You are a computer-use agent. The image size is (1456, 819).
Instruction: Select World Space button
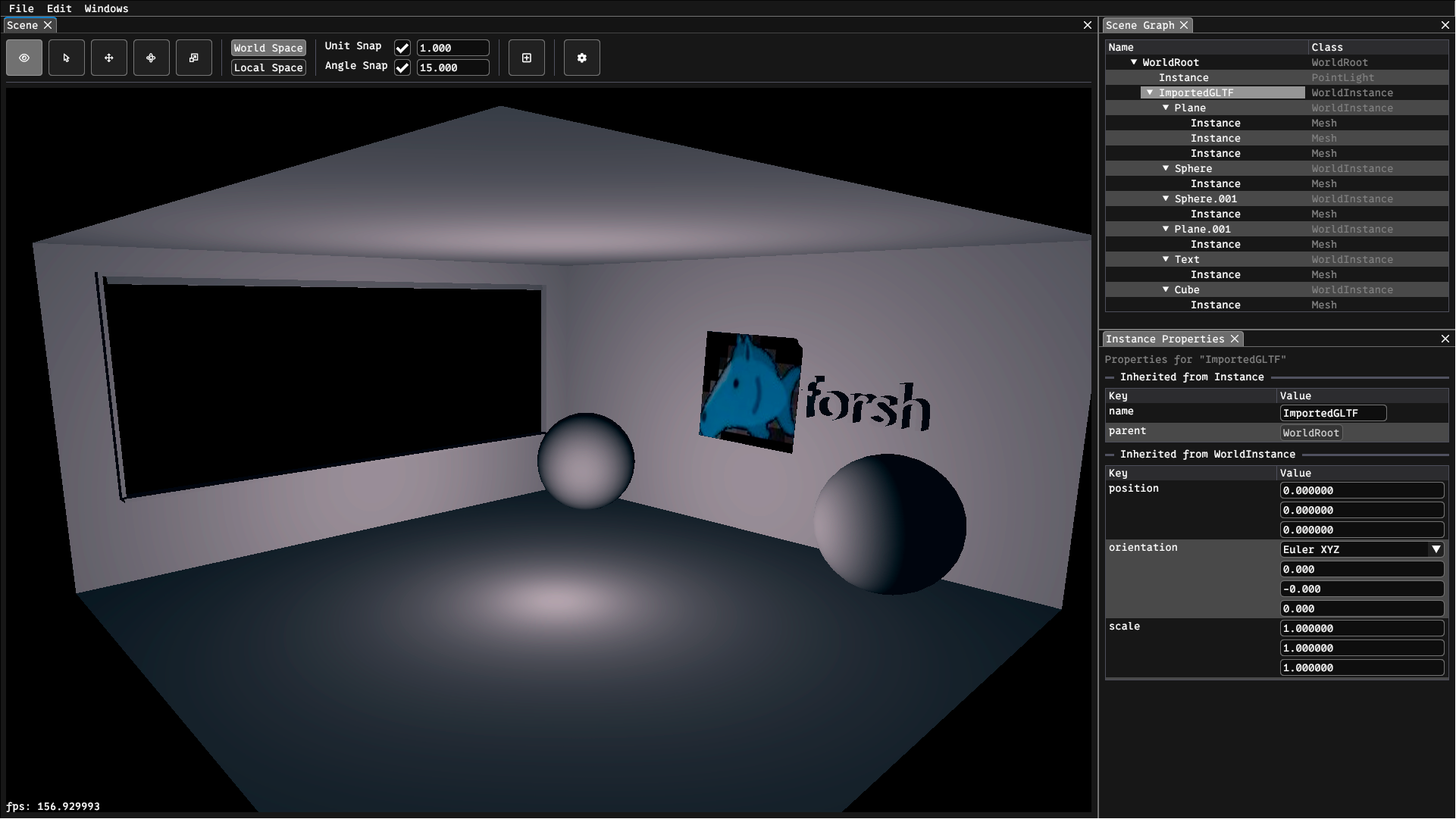point(268,48)
